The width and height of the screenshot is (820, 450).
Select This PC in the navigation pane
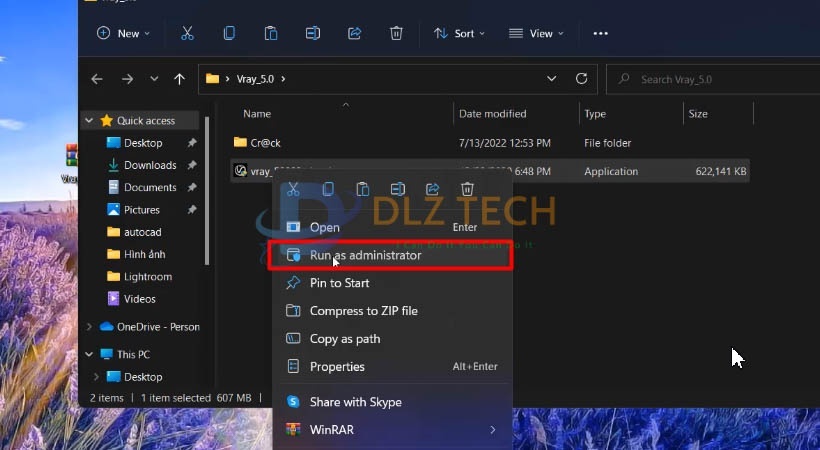click(133, 354)
